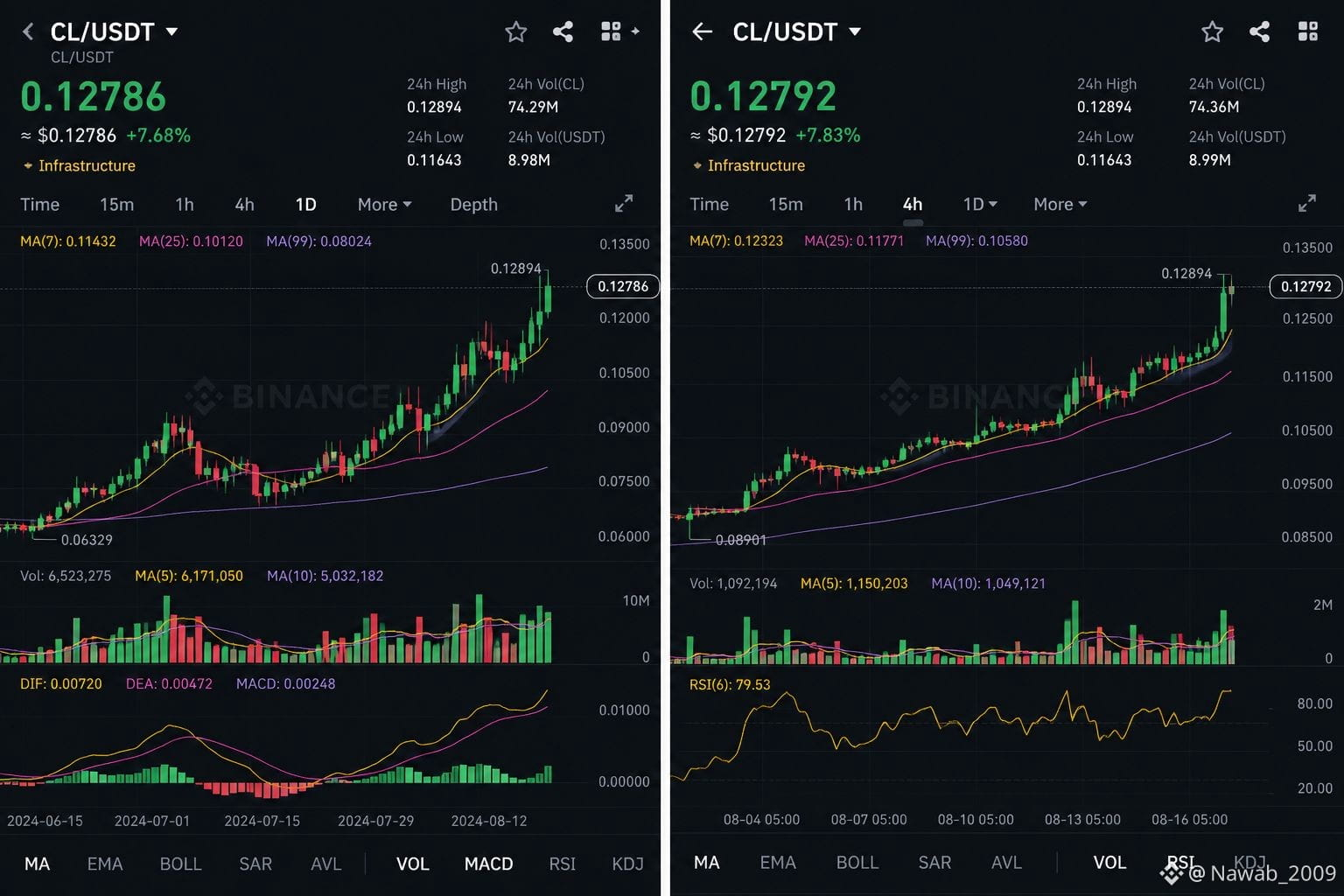The height and width of the screenshot is (896, 1344).
Task: Toggle AVL indicator in right panel
Action: point(1006,863)
